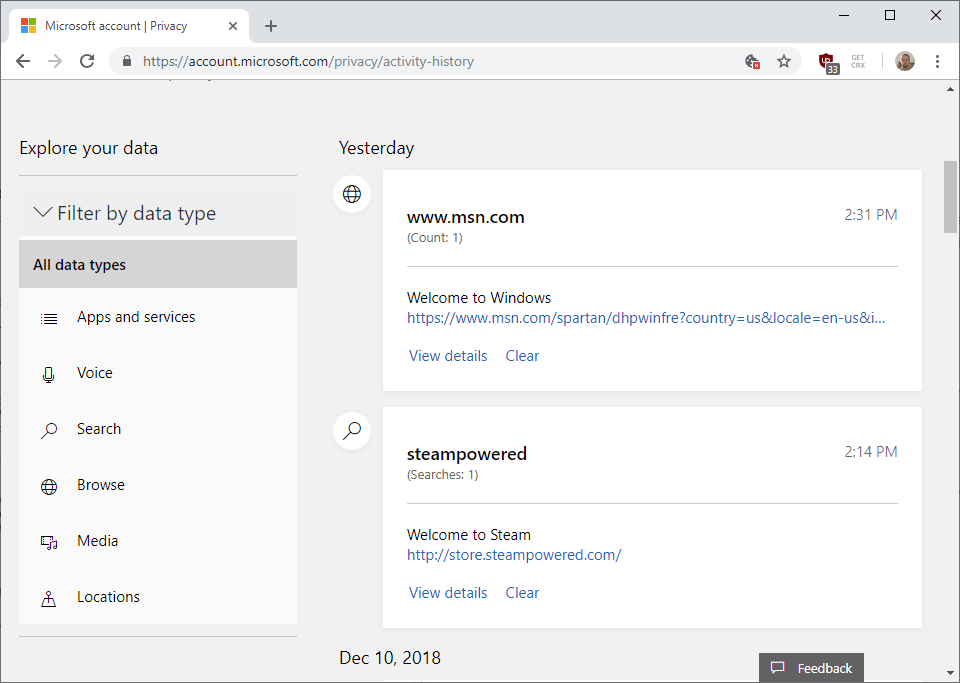Image resolution: width=960 pixels, height=683 pixels.
Task: Select the Apps and services filter icon
Action: click(49, 317)
